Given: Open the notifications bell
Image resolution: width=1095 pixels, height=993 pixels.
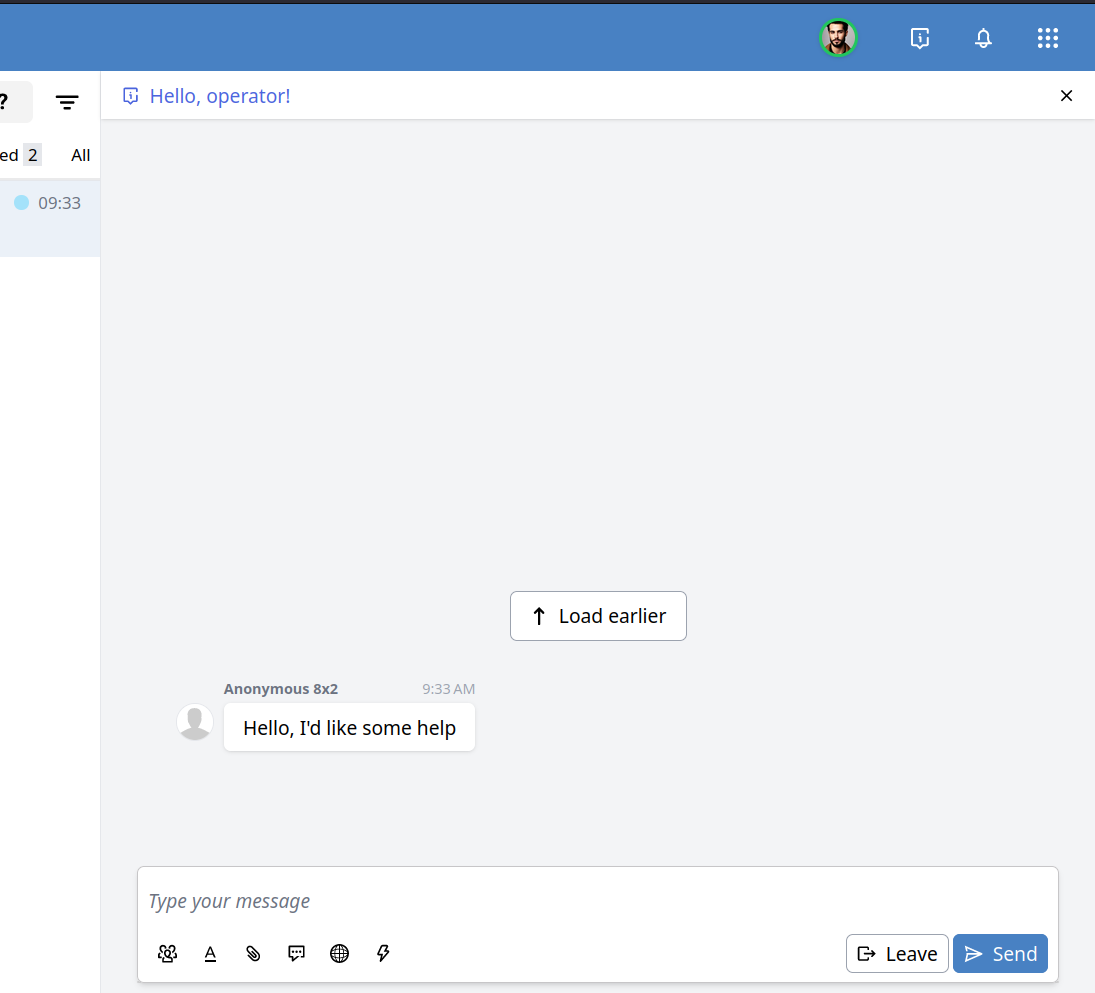Looking at the screenshot, I should (984, 38).
